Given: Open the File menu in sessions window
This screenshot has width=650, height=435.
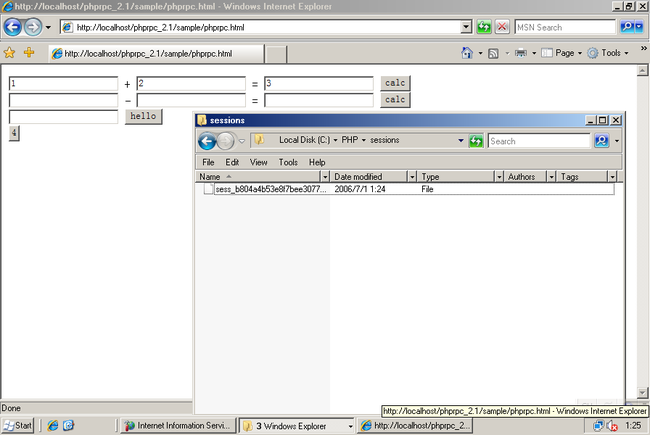Looking at the screenshot, I should [208, 163].
